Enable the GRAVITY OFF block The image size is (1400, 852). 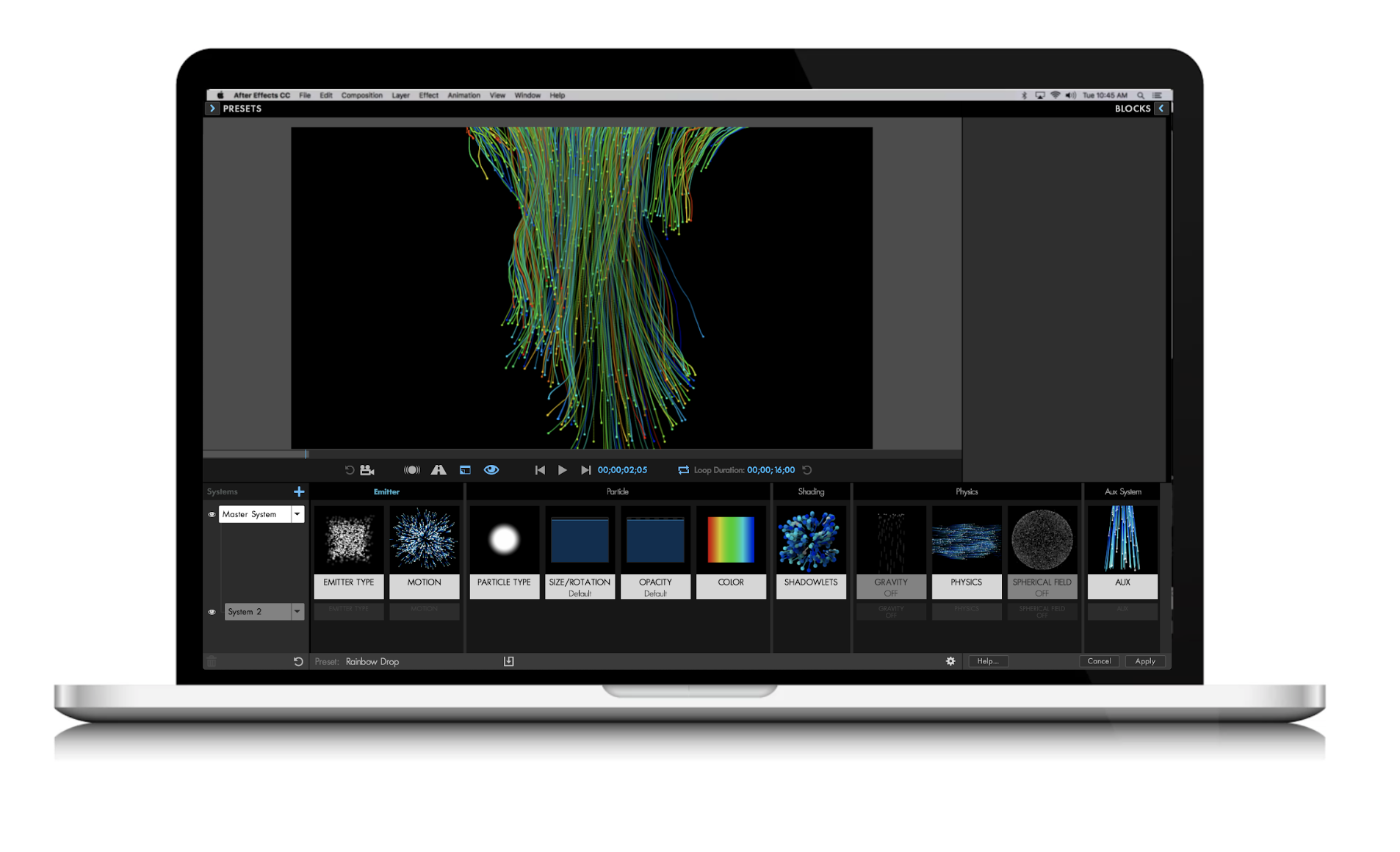891,552
